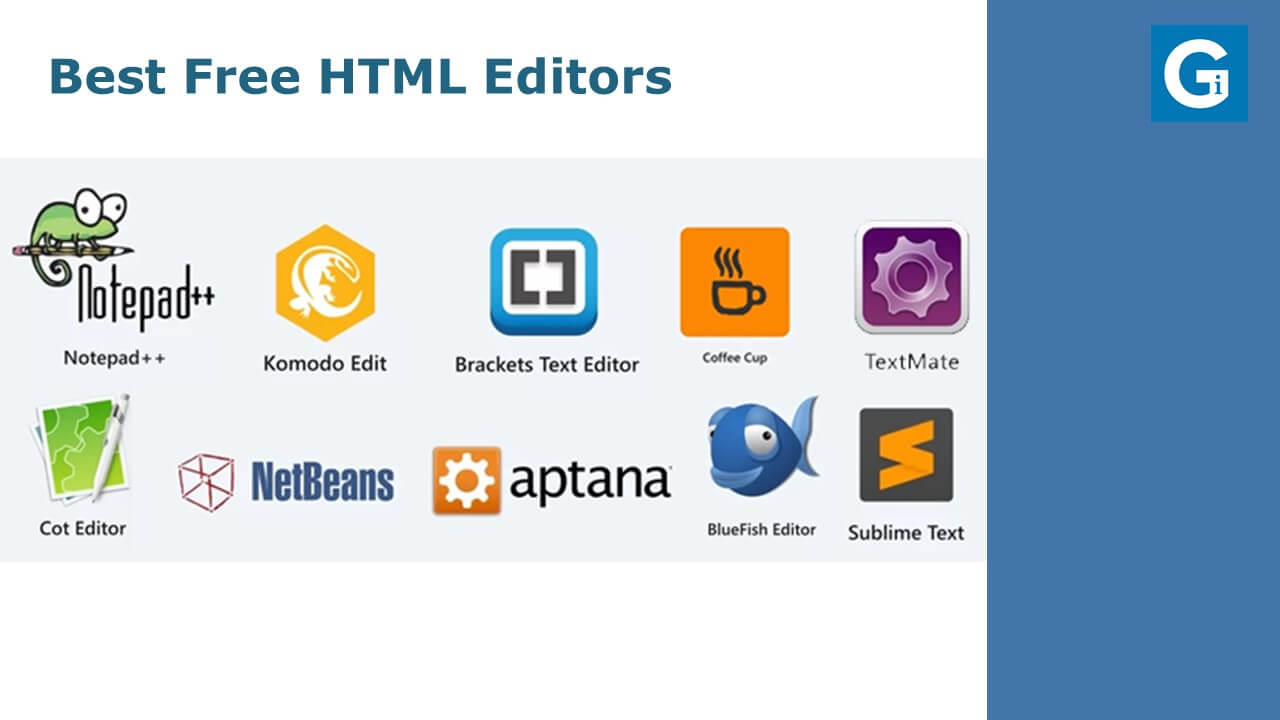Click the "Sublime Text" label
1280x720 pixels.
coord(906,533)
